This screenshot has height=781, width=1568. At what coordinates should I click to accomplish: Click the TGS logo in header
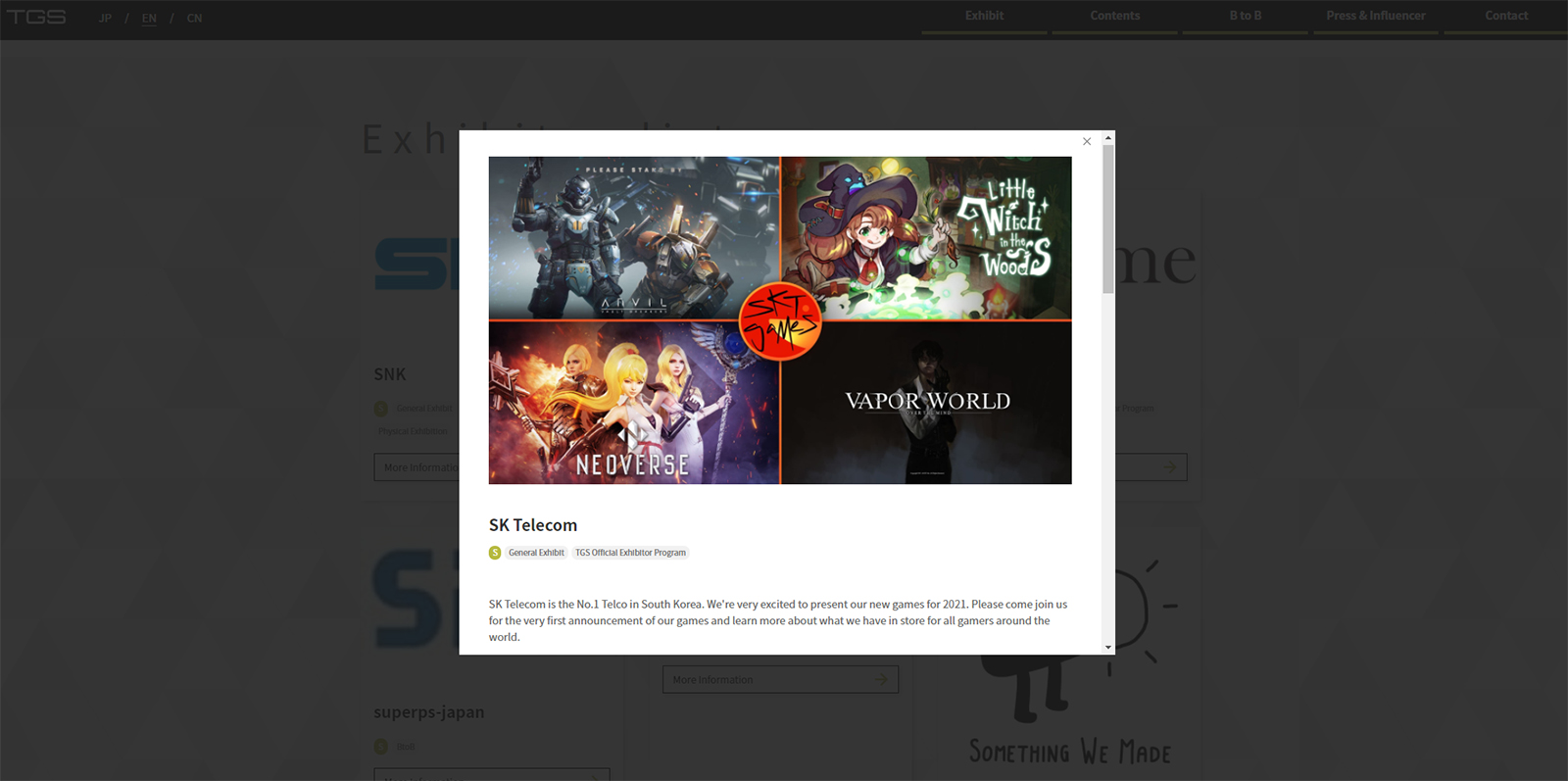coord(36,18)
